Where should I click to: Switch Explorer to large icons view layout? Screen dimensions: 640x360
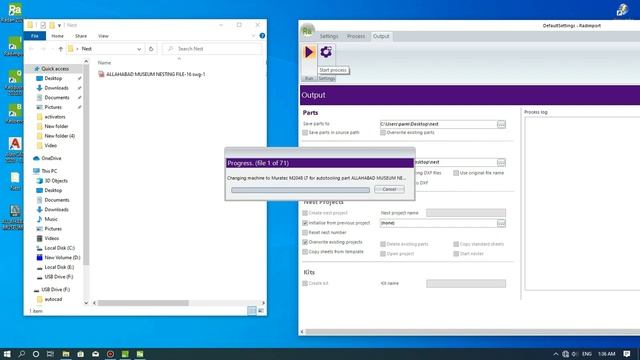pos(260,311)
